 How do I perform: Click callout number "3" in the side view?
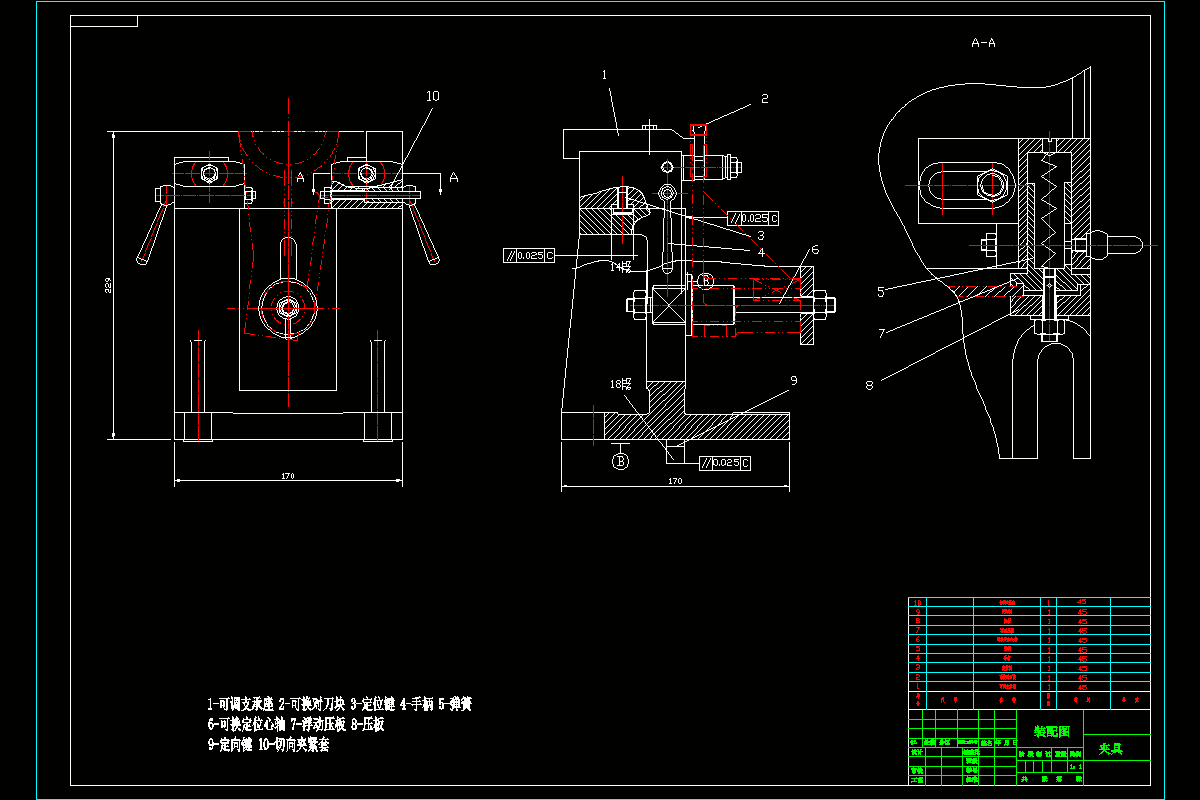pos(761,235)
